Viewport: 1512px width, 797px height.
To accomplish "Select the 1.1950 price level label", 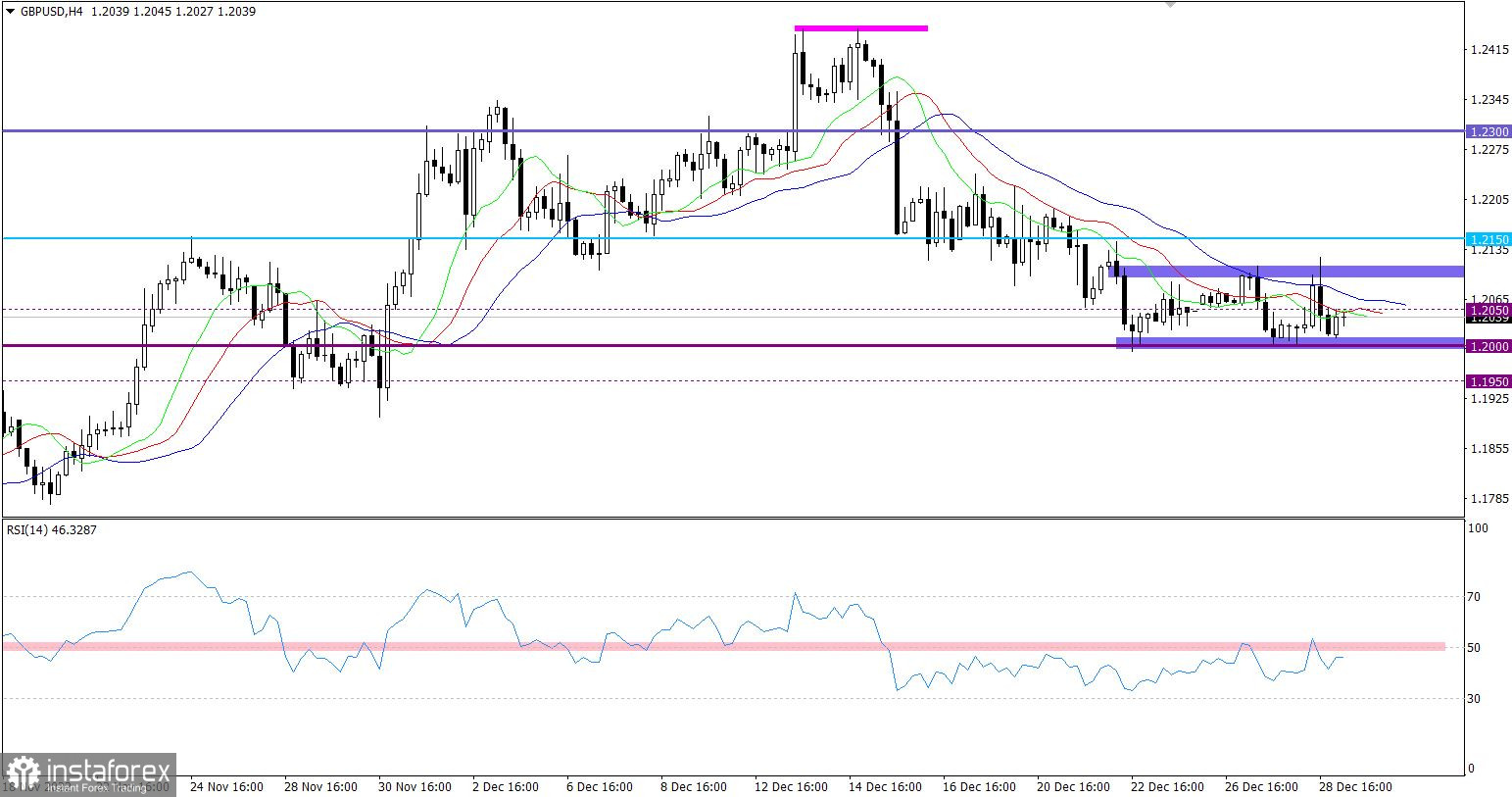I will tap(1488, 381).
